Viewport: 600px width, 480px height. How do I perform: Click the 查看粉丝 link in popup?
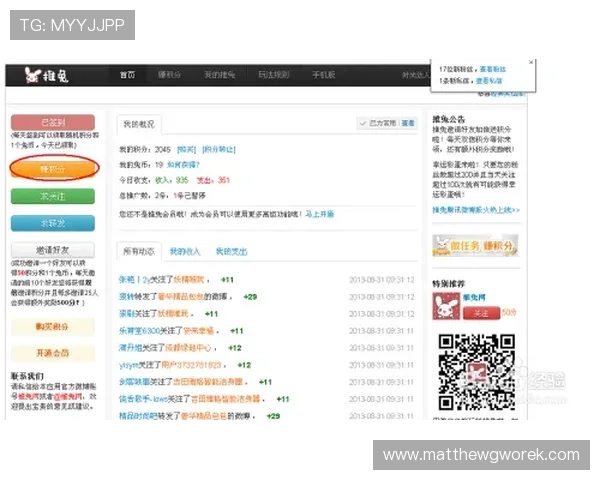click(493, 69)
